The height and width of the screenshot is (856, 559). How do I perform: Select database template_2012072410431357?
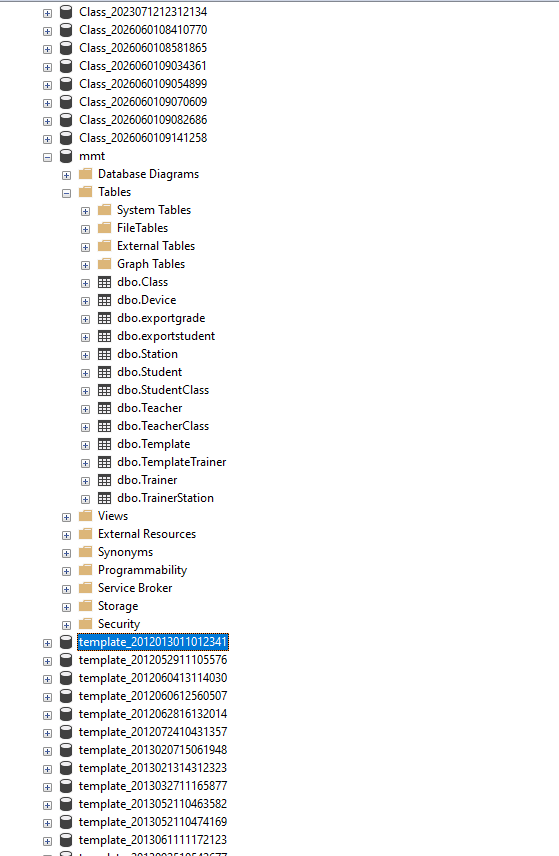point(153,732)
